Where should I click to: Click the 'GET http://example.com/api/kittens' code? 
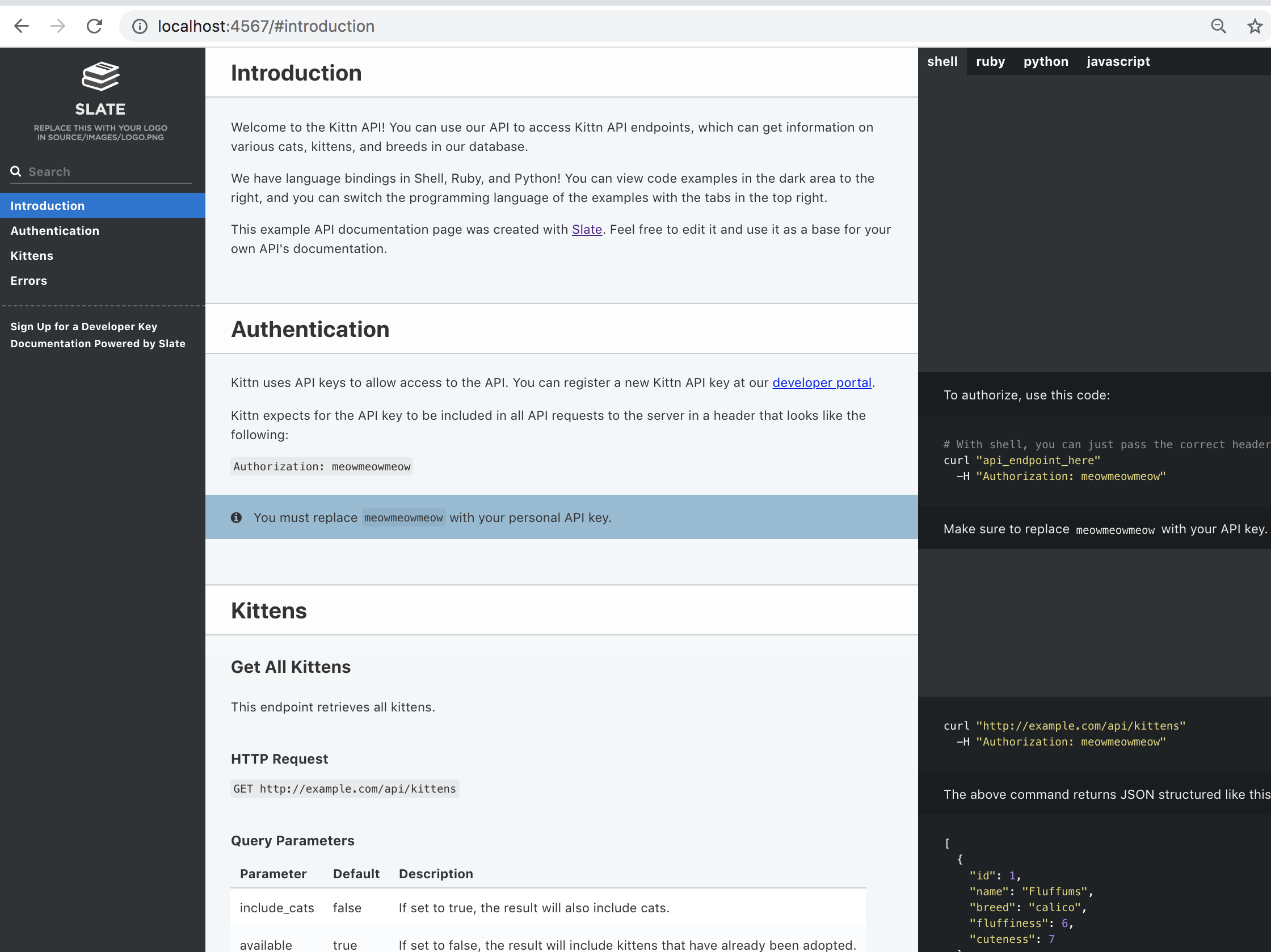[345, 789]
